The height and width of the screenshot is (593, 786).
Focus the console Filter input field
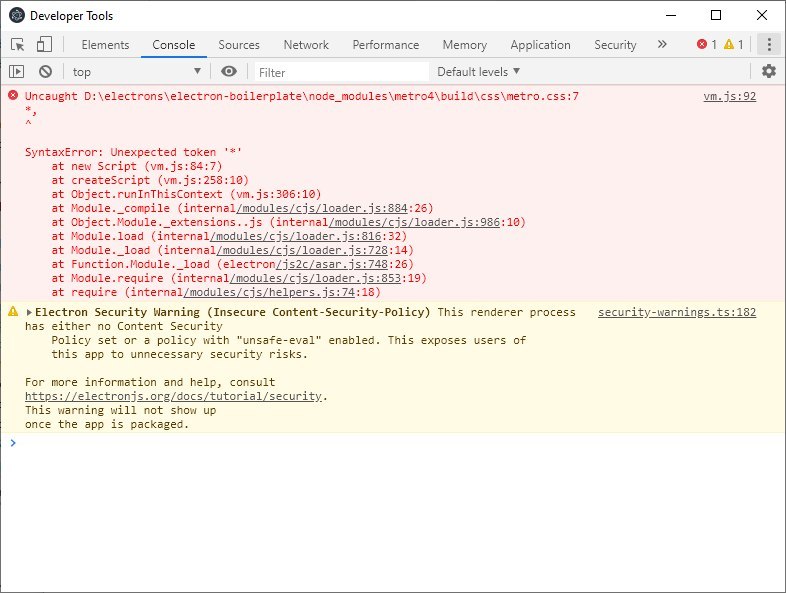342,72
